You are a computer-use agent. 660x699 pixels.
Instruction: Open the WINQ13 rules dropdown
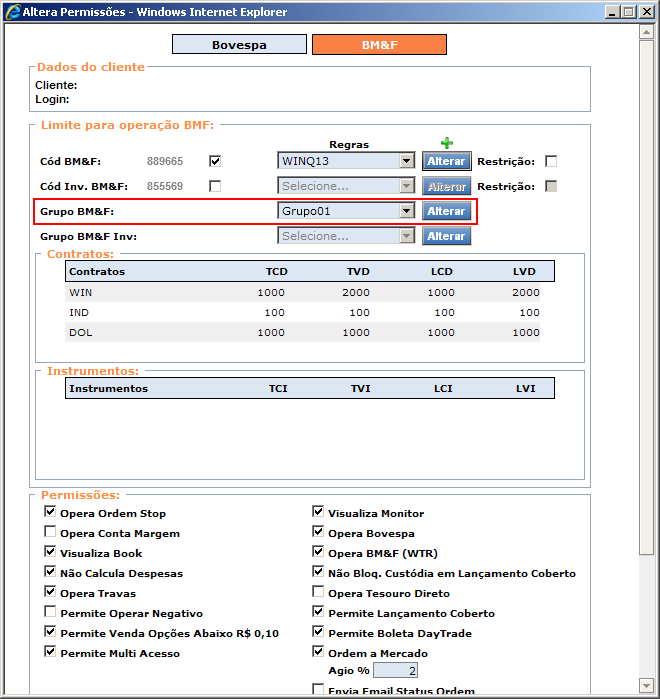[x=346, y=161]
